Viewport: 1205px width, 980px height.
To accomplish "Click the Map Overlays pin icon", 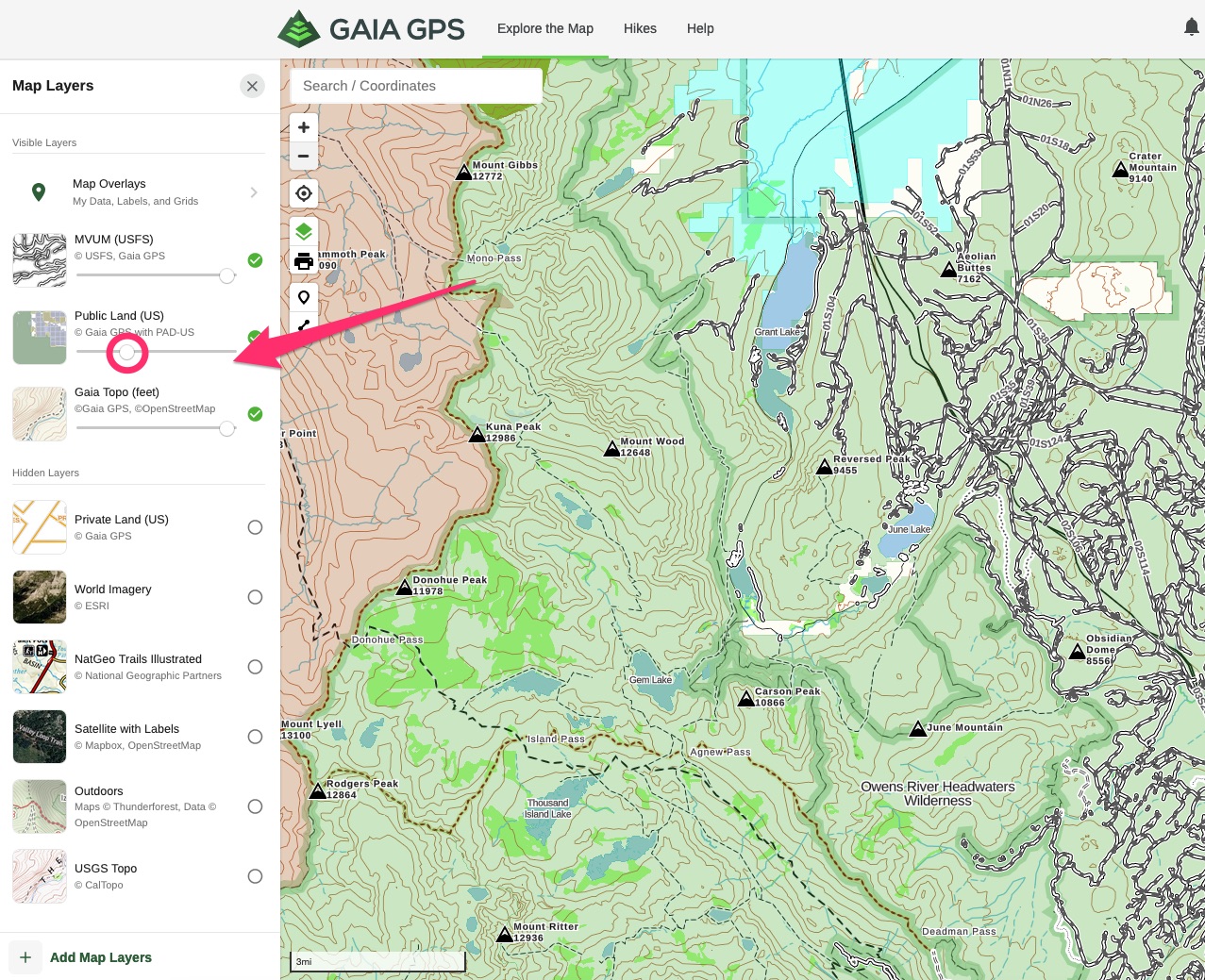I will point(39,192).
